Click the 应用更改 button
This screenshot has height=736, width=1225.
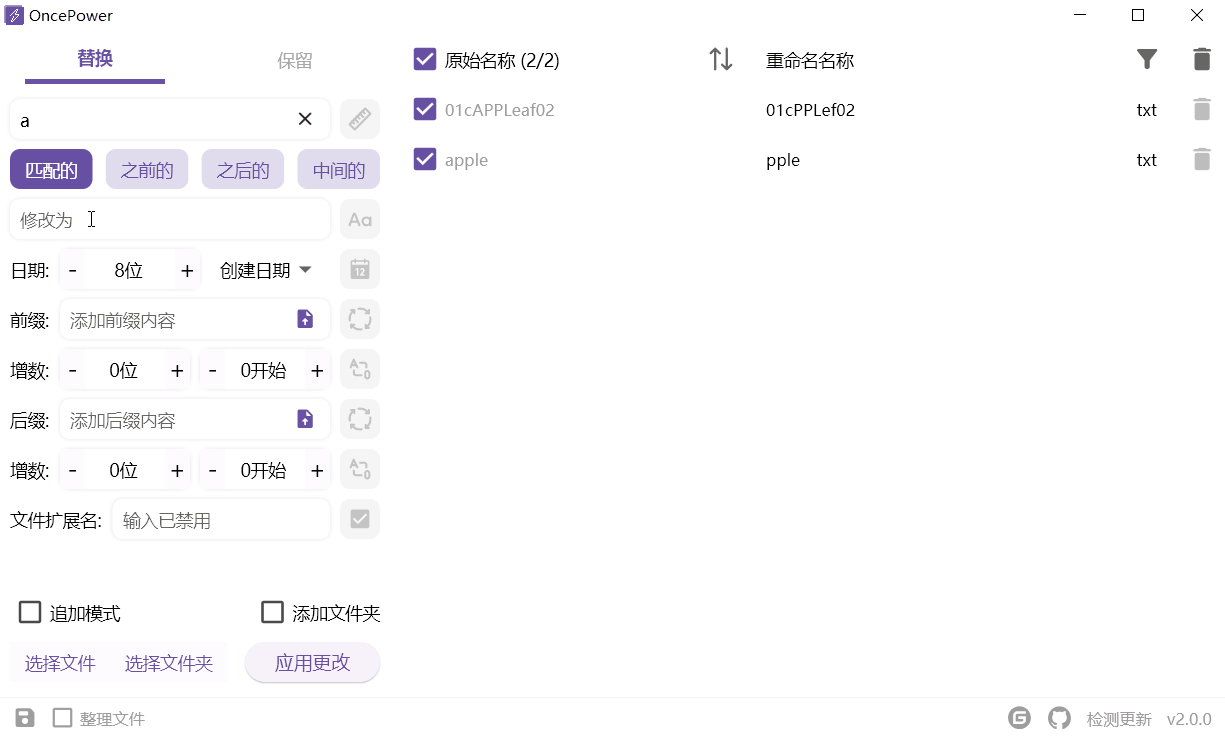pyautogui.click(x=312, y=662)
